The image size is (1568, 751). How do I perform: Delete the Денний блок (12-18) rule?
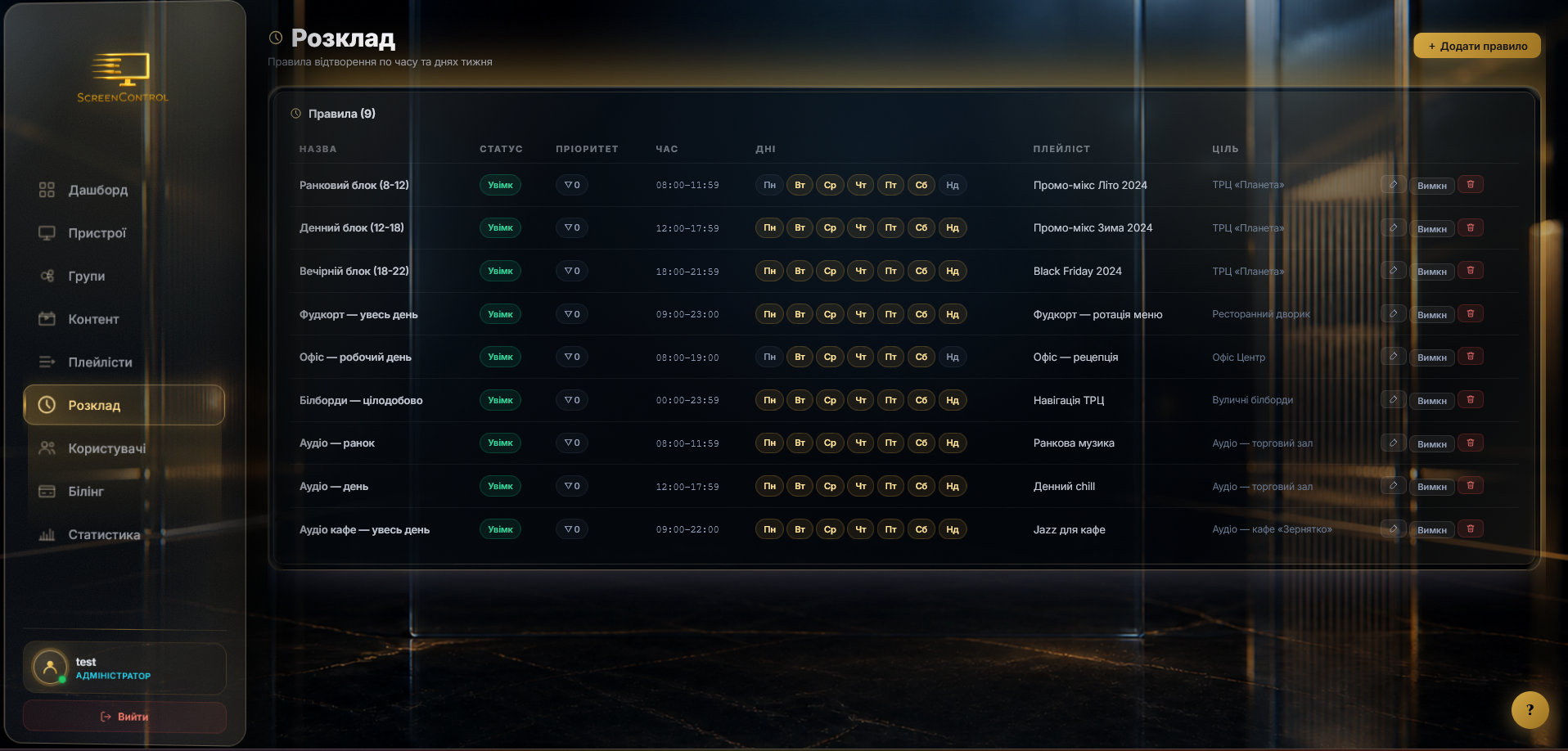click(x=1471, y=227)
